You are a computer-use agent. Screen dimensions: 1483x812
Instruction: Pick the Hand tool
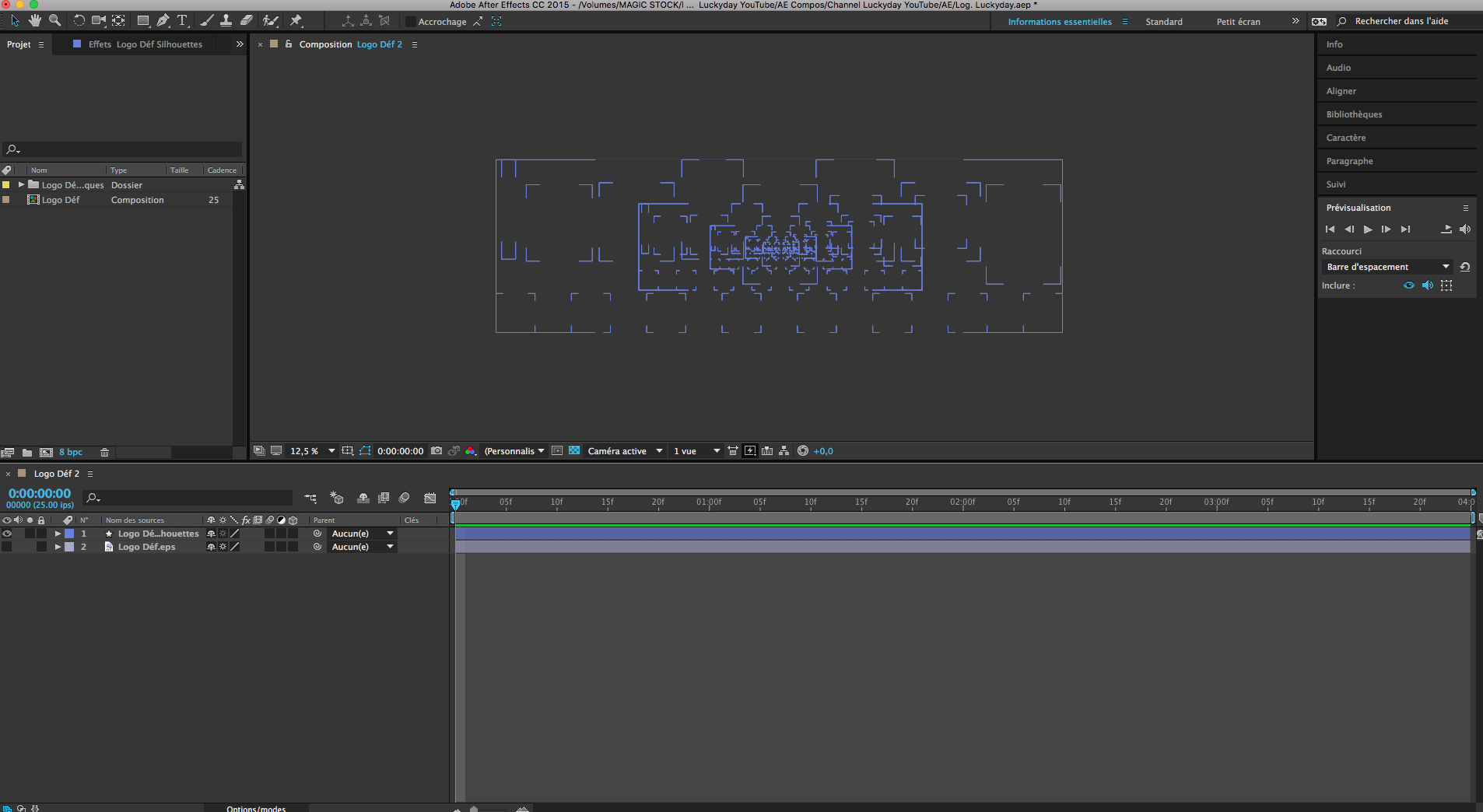pyautogui.click(x=35, y=21)
